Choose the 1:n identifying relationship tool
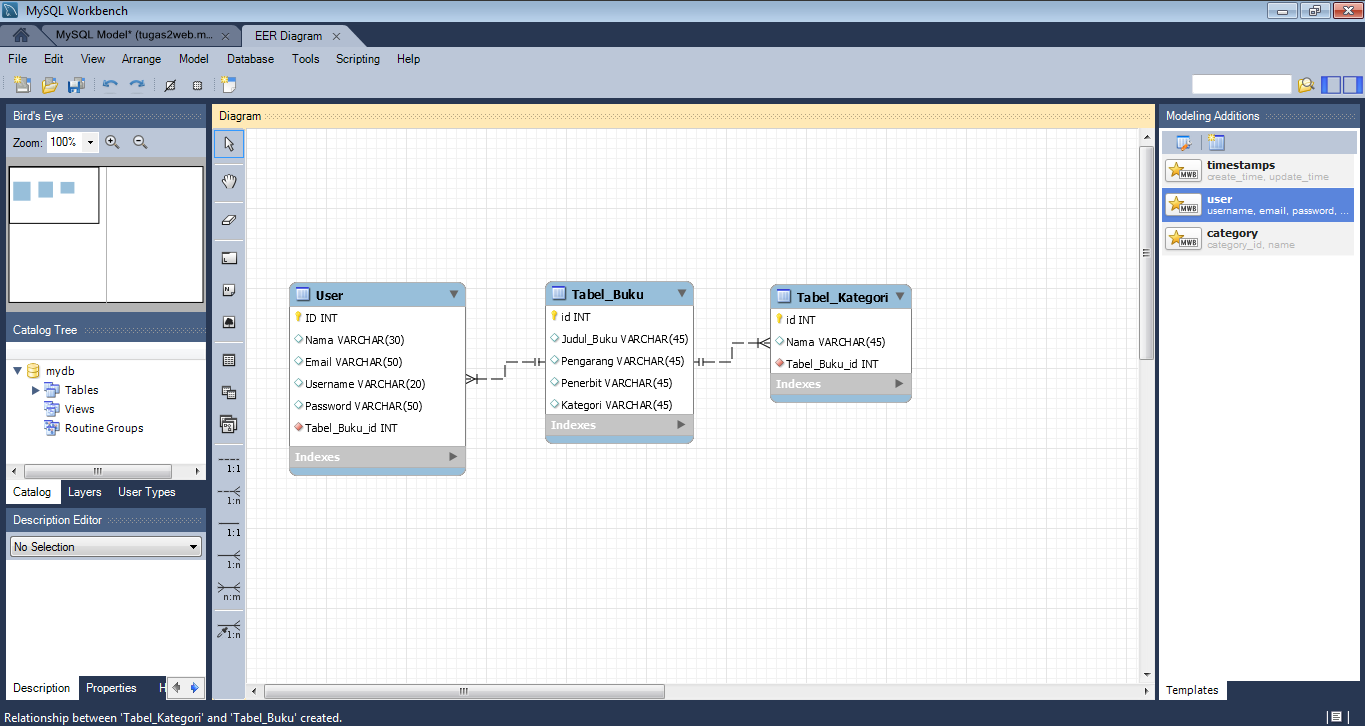This screenshot has height=726, width=1365. pos(228,562)
